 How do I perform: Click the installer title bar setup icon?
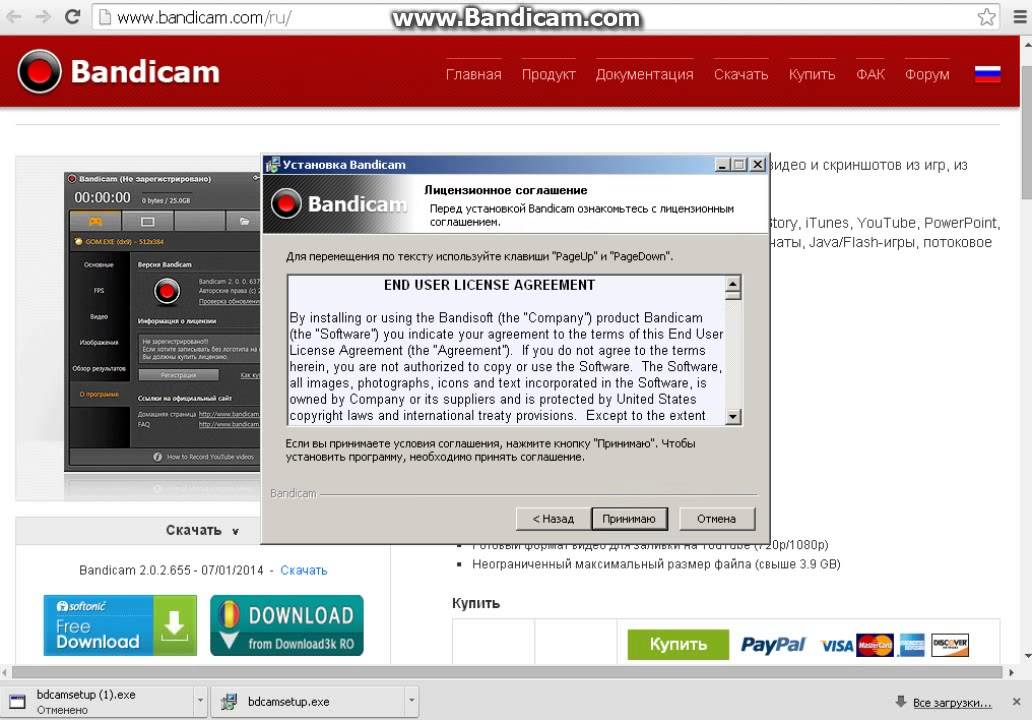272,165
